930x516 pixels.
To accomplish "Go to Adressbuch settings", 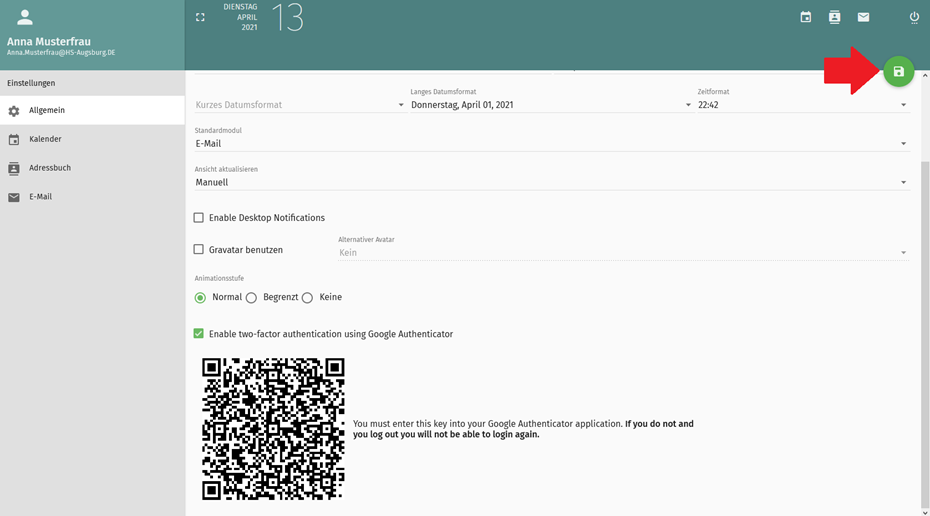I will (49, 168).
